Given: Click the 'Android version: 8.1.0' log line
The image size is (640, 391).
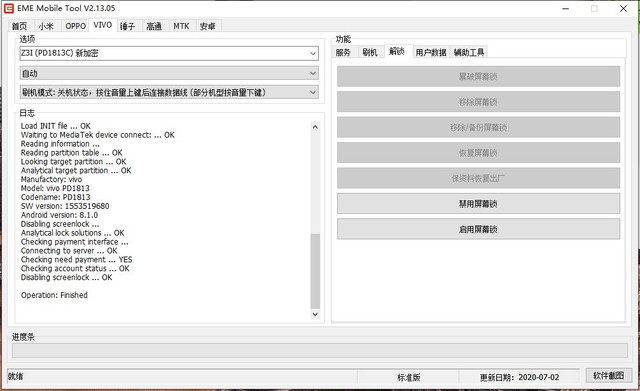Looking at the screenshot, I should pyautogui.click(x=59, y=215).
